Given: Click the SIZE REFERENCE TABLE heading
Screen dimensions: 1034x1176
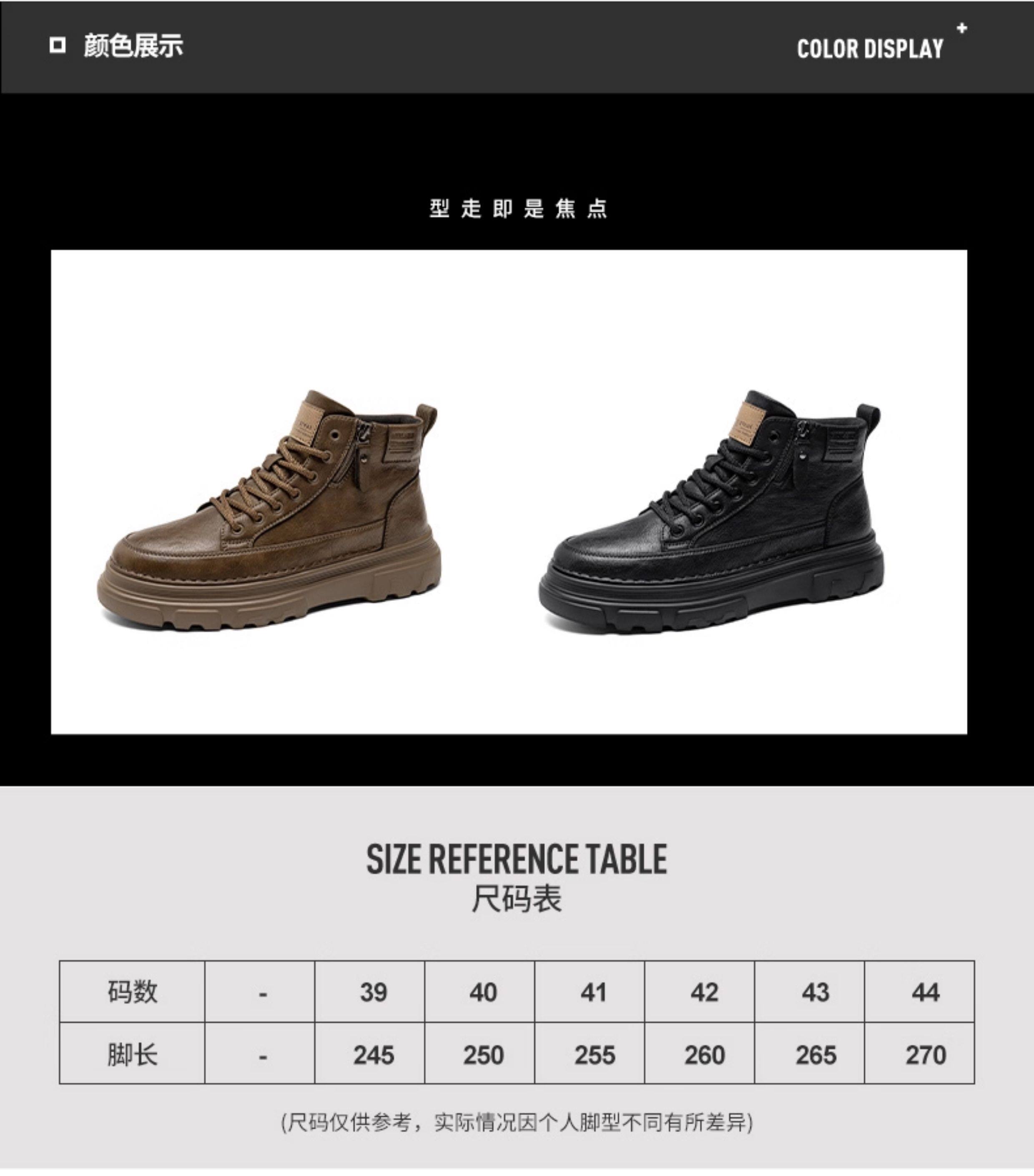Looking at the screenshot, I should (x=517, y=859).
